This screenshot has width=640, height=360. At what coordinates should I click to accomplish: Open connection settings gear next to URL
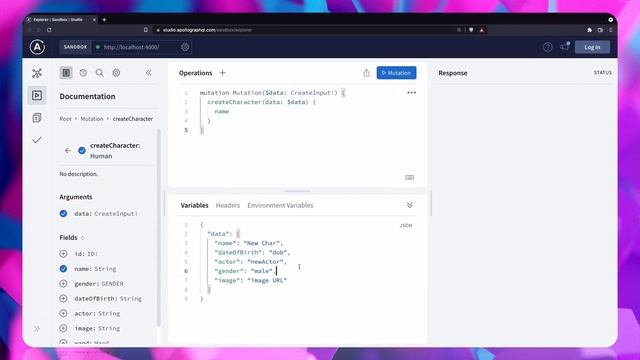tap(185, 47)
